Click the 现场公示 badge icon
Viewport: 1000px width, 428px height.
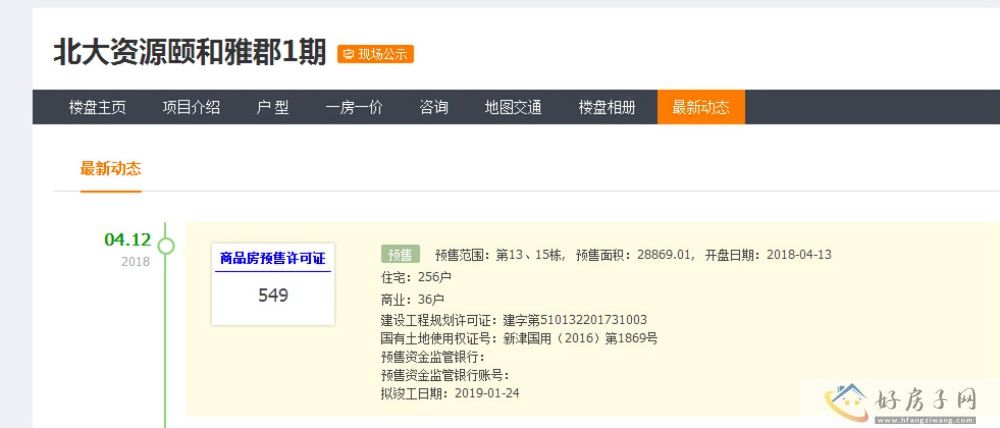pos(348,54)
